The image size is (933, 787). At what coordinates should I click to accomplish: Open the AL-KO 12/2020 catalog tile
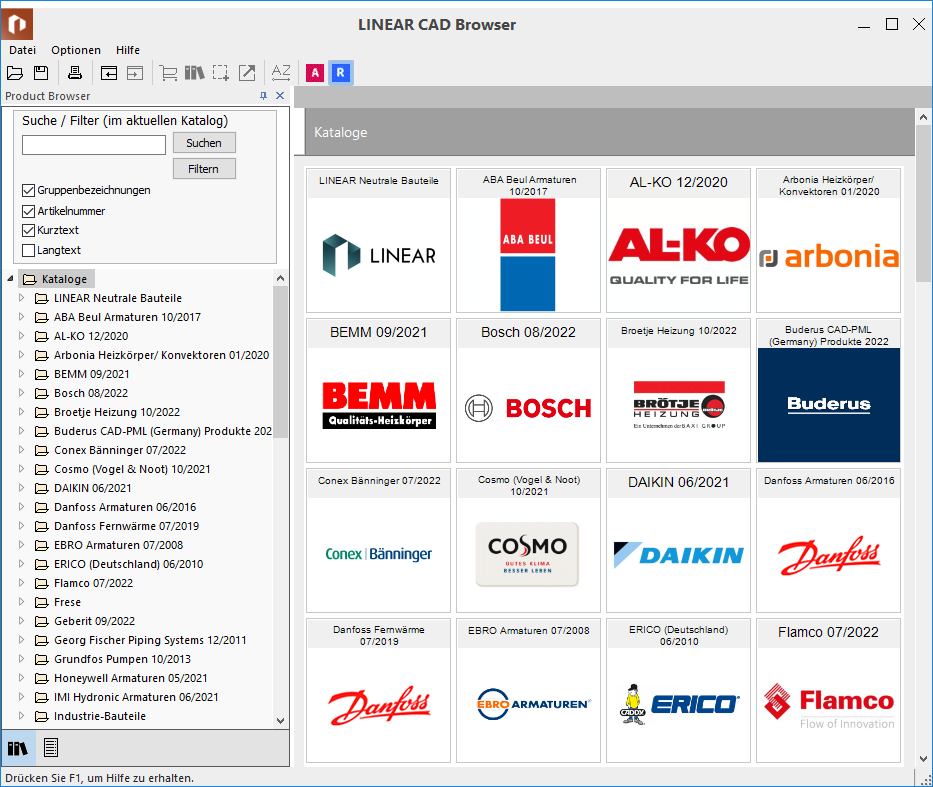(x=678, y=240)
